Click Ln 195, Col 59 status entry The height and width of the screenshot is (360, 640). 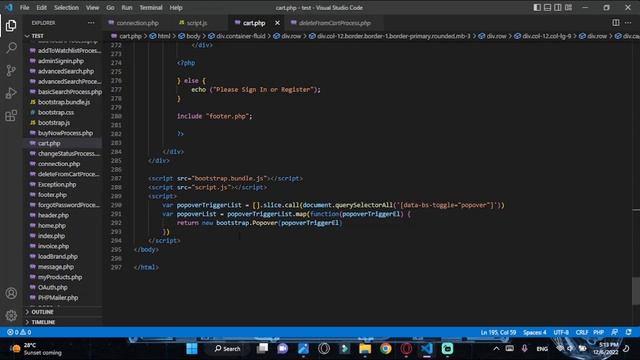click(x=498, y=332)
